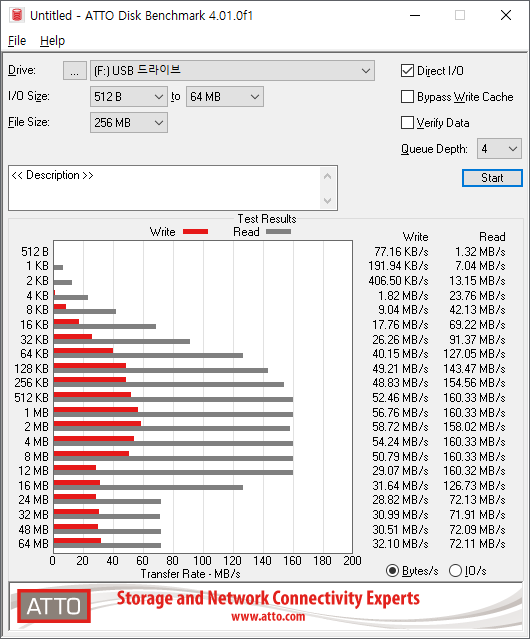Click the 77.16 KB/s write value

(401, 252)
